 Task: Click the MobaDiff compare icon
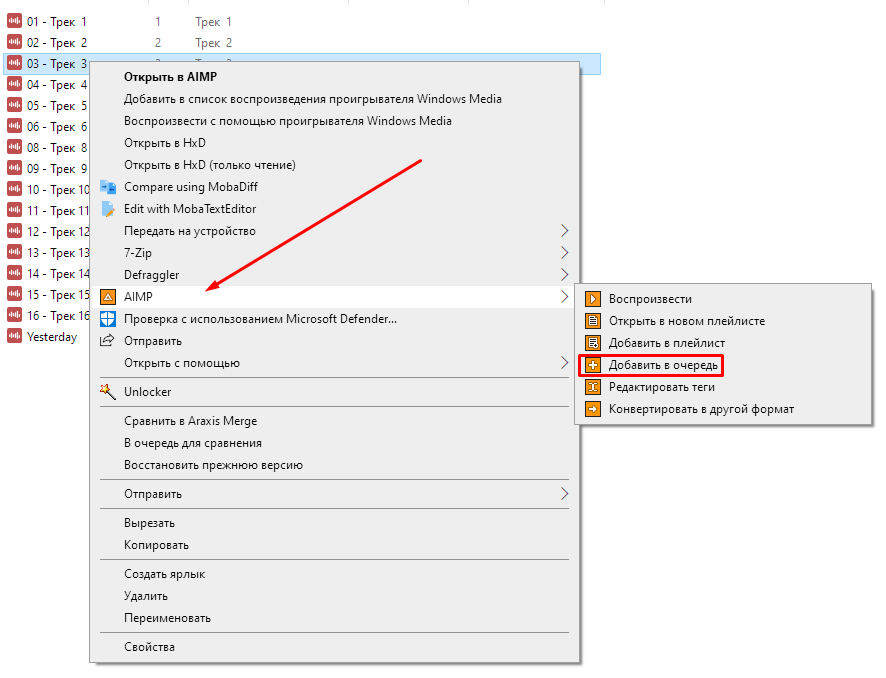[107, 186]
